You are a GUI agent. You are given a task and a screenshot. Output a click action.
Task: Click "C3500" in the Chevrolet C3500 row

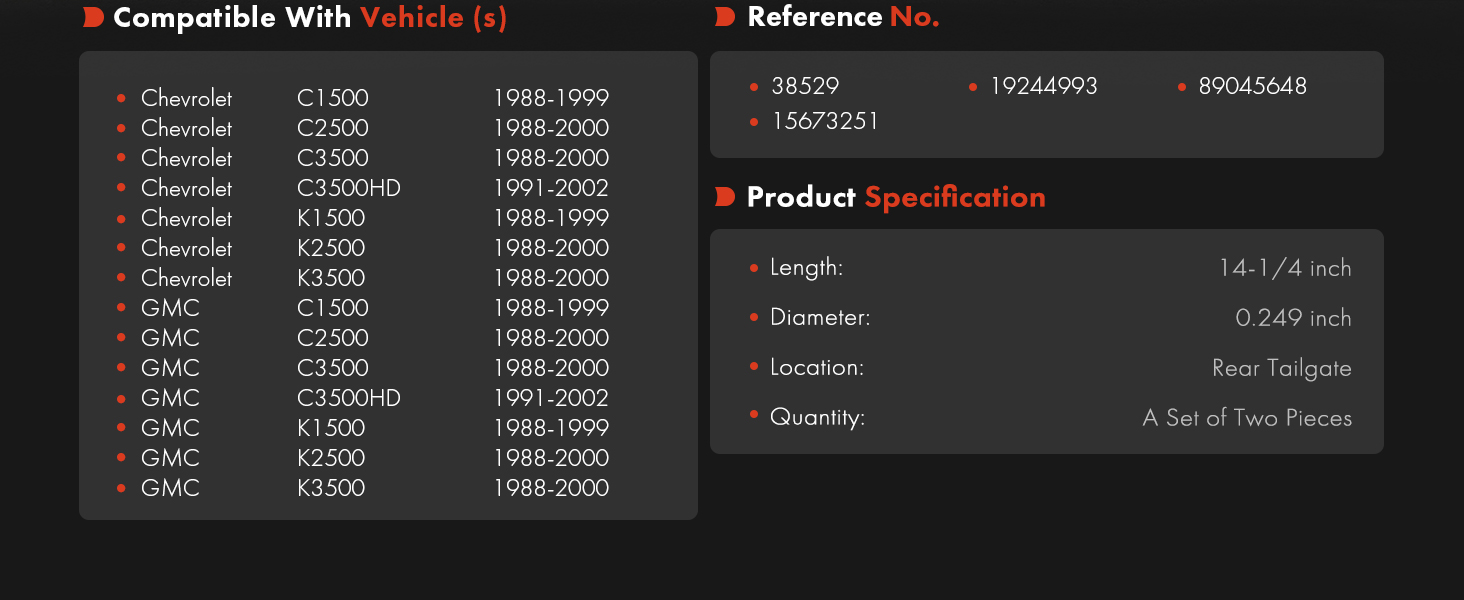click(333, 158)
